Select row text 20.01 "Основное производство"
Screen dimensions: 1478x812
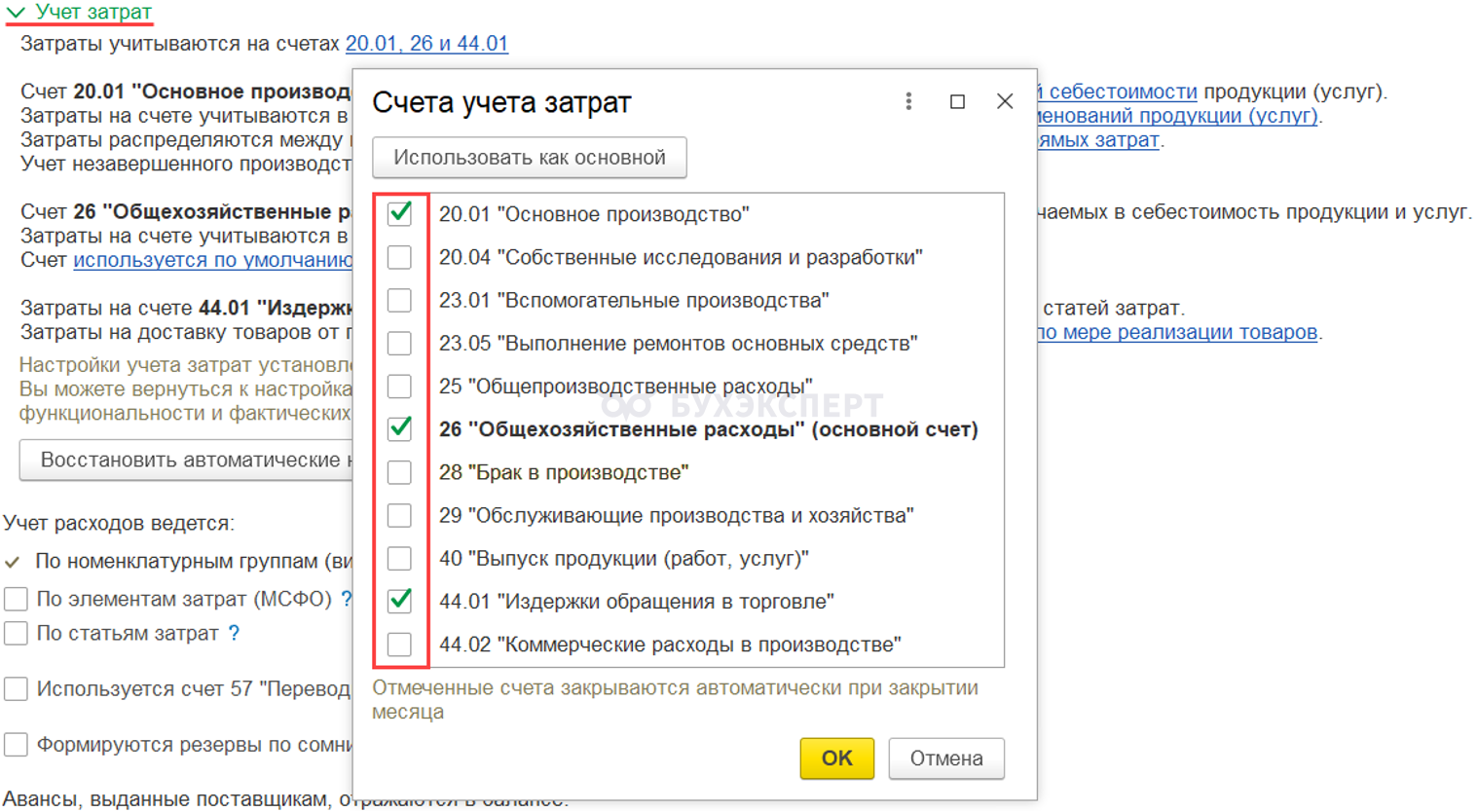(594, 214)
